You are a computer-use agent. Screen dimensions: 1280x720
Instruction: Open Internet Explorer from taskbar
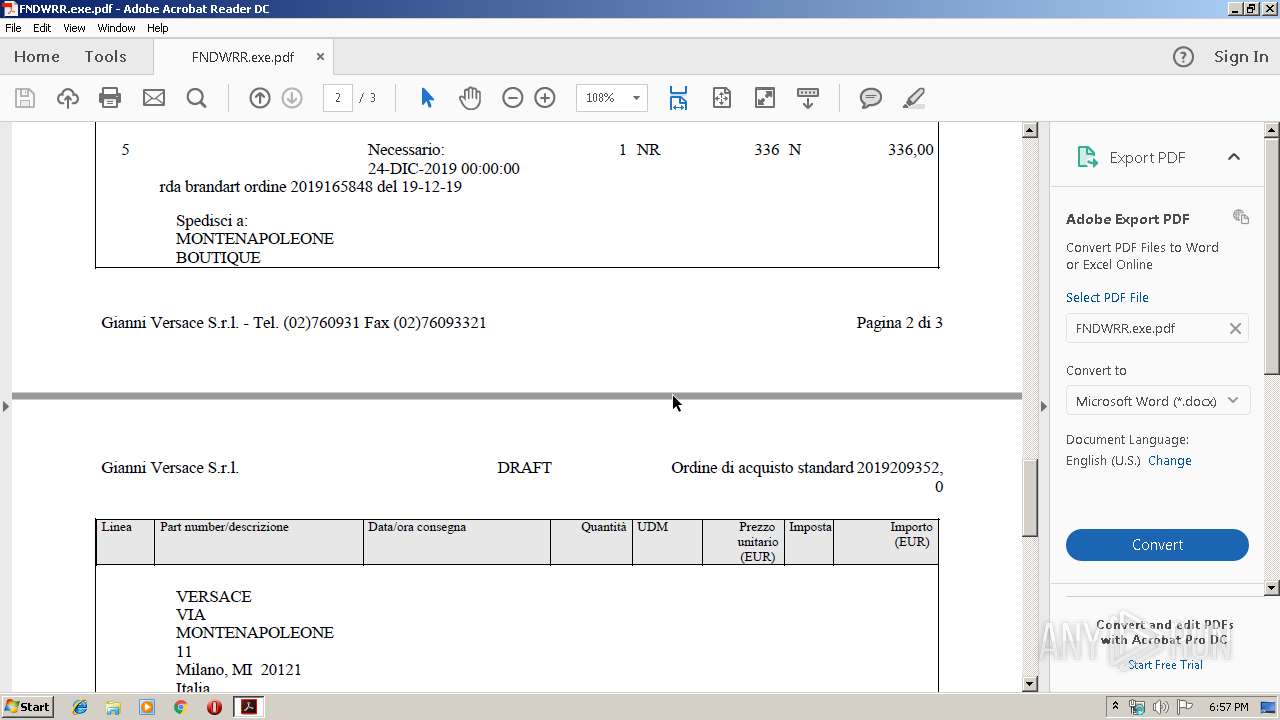click(80, 707)
